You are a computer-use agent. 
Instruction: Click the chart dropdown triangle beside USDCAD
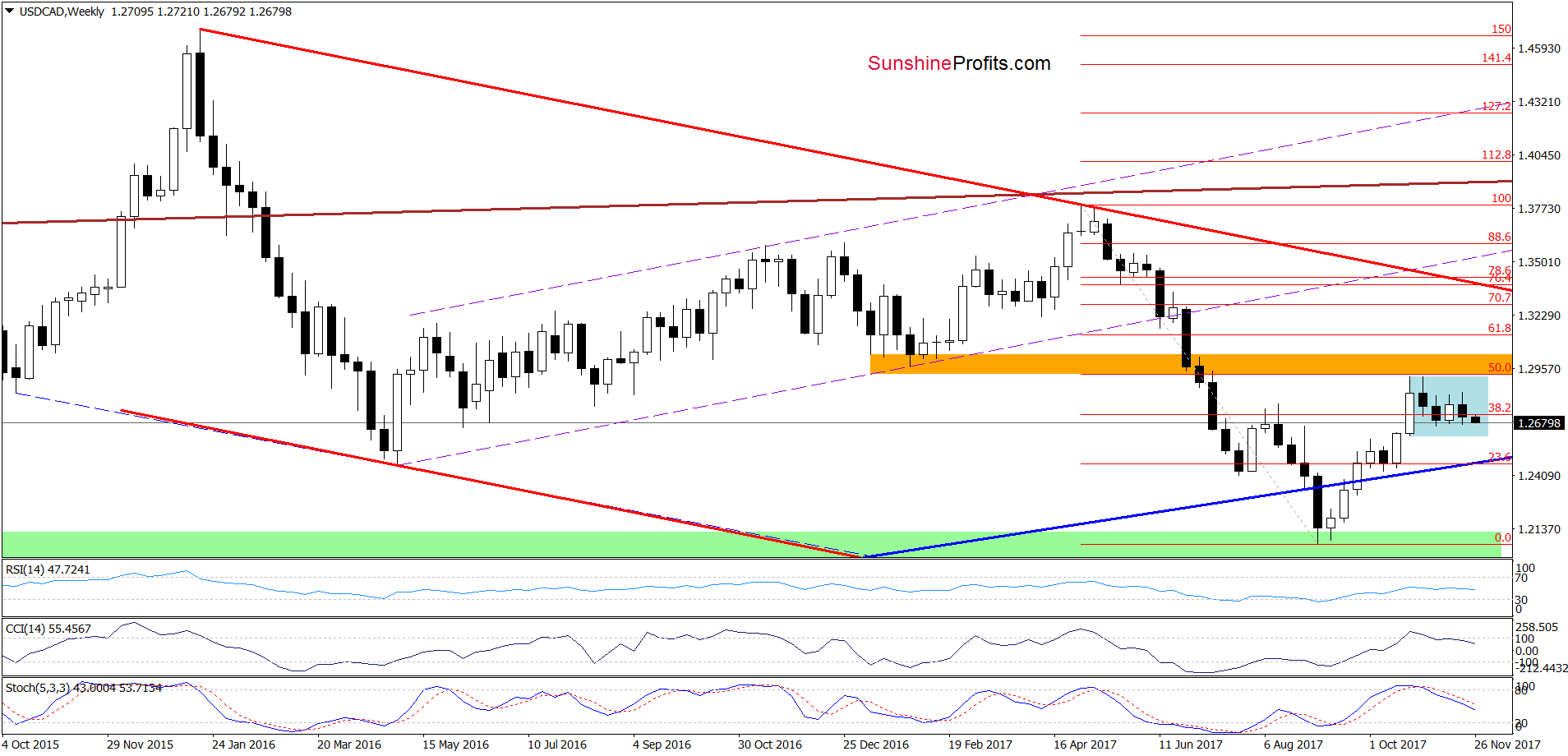10,12
